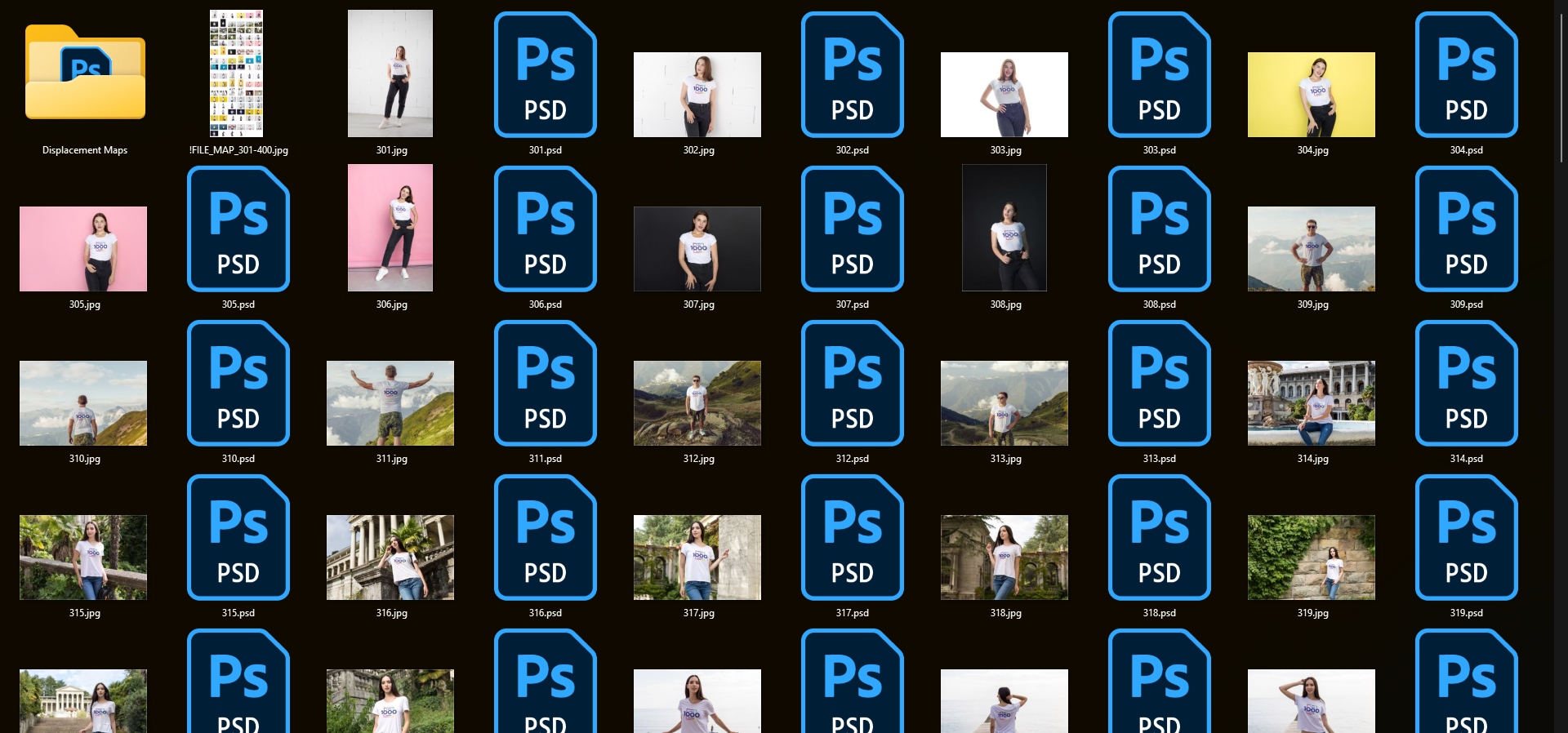Select the 312.psd Photoshop document
The width and height of the screenshot is (1568, 733).
852,383
